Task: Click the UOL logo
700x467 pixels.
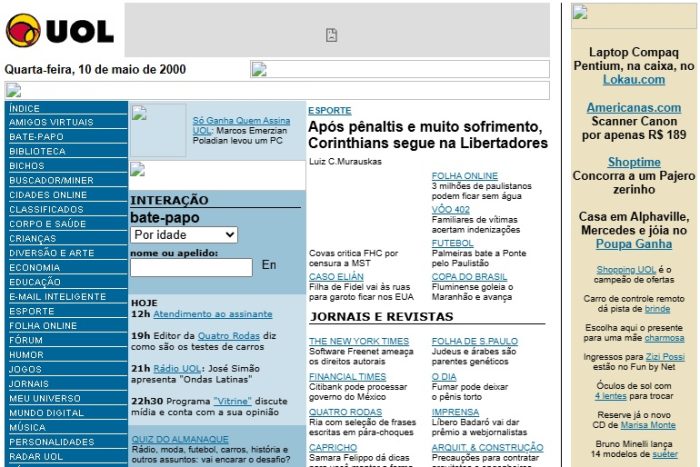Action: tap(59, 30)
